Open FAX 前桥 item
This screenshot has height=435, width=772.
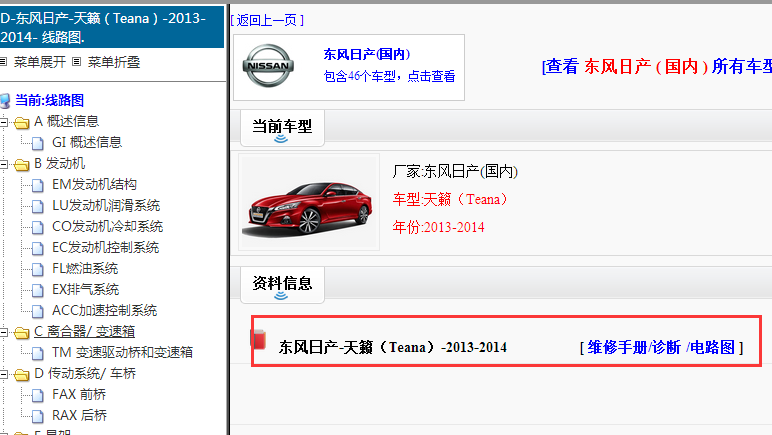click(79, 395)
